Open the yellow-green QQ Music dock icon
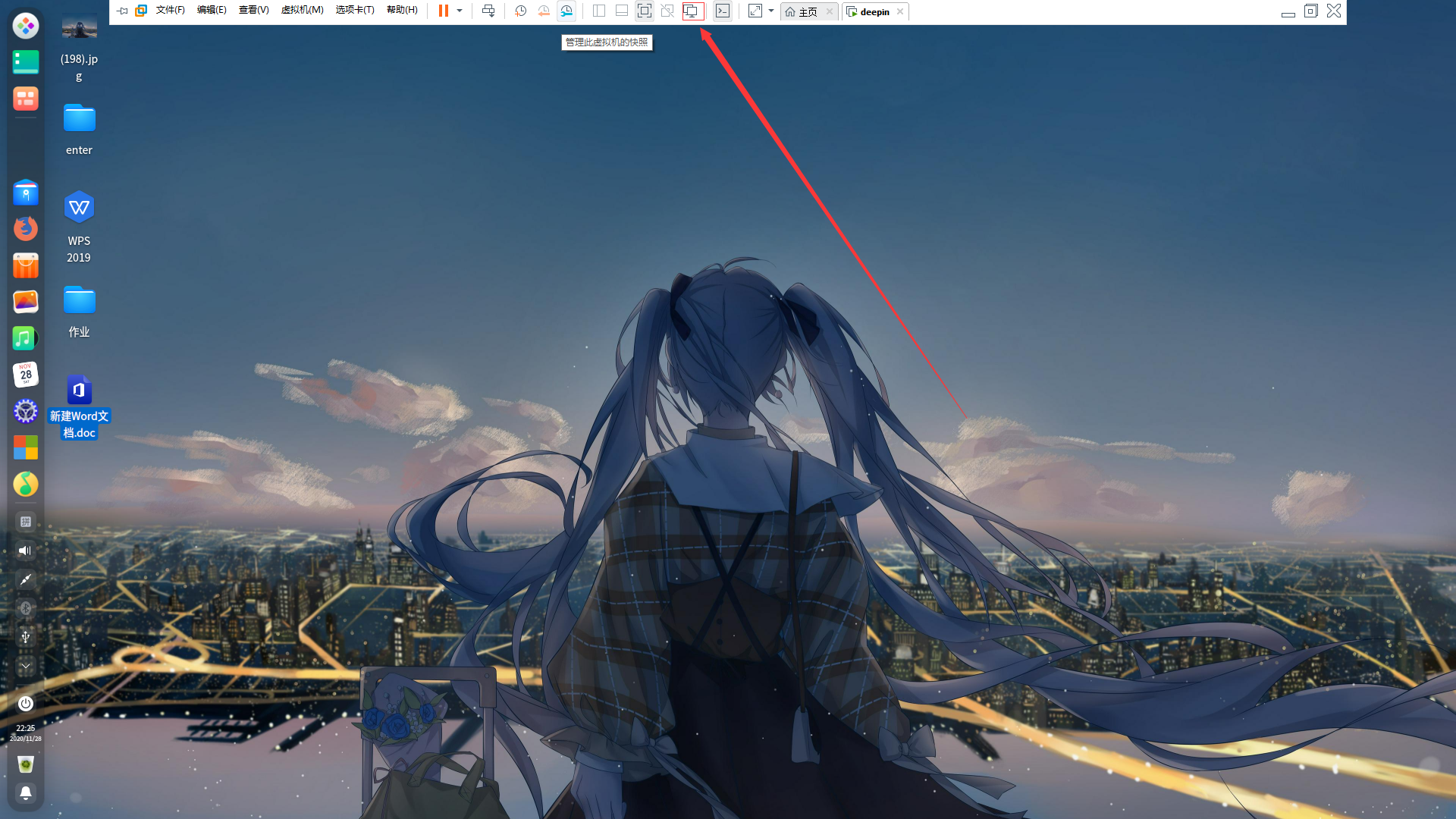Screen dimensions: 1456x819 (x=26, y=484)
